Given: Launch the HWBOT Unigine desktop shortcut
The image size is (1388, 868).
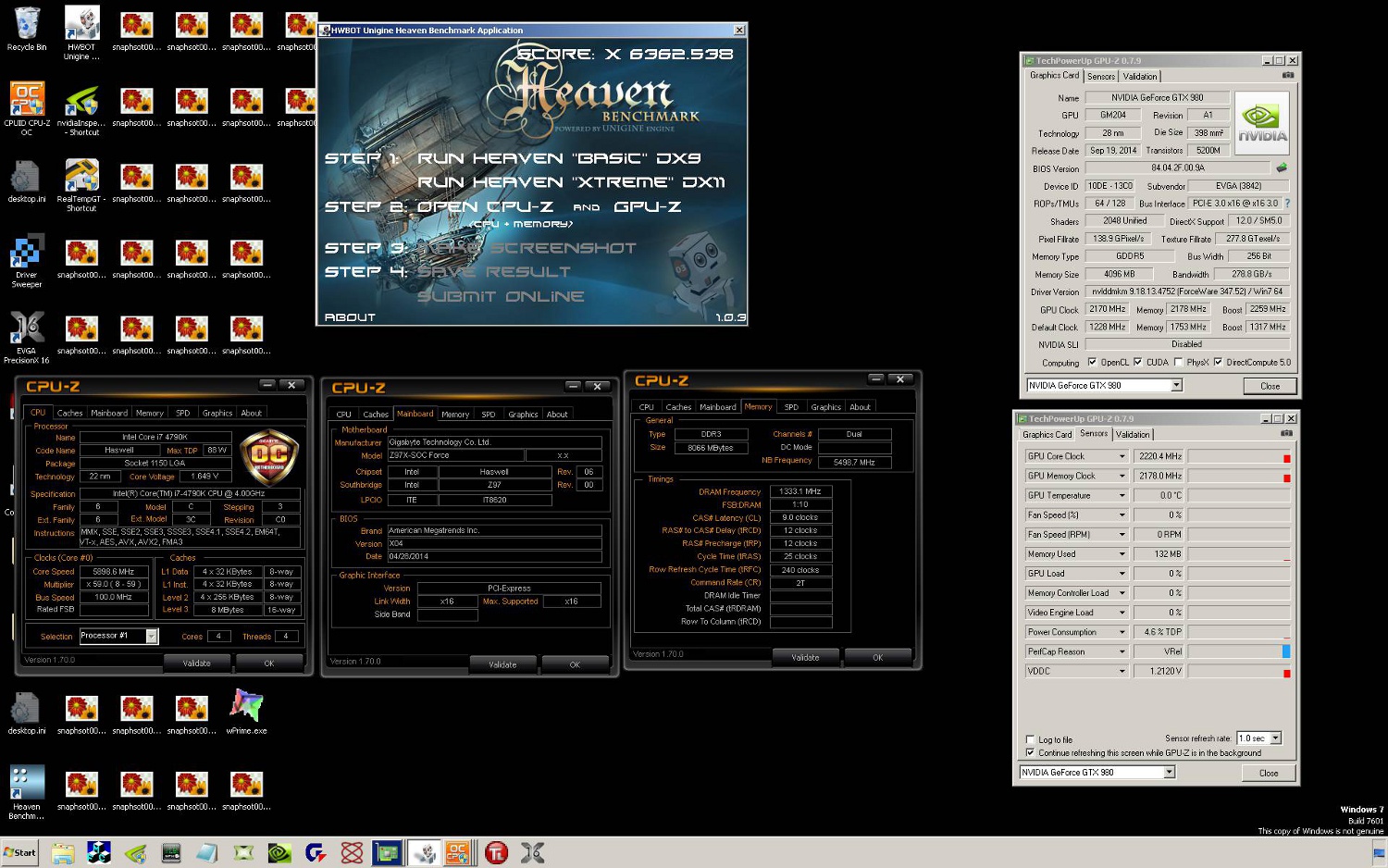Looking at the screenshot, I should tap(81, 33).
